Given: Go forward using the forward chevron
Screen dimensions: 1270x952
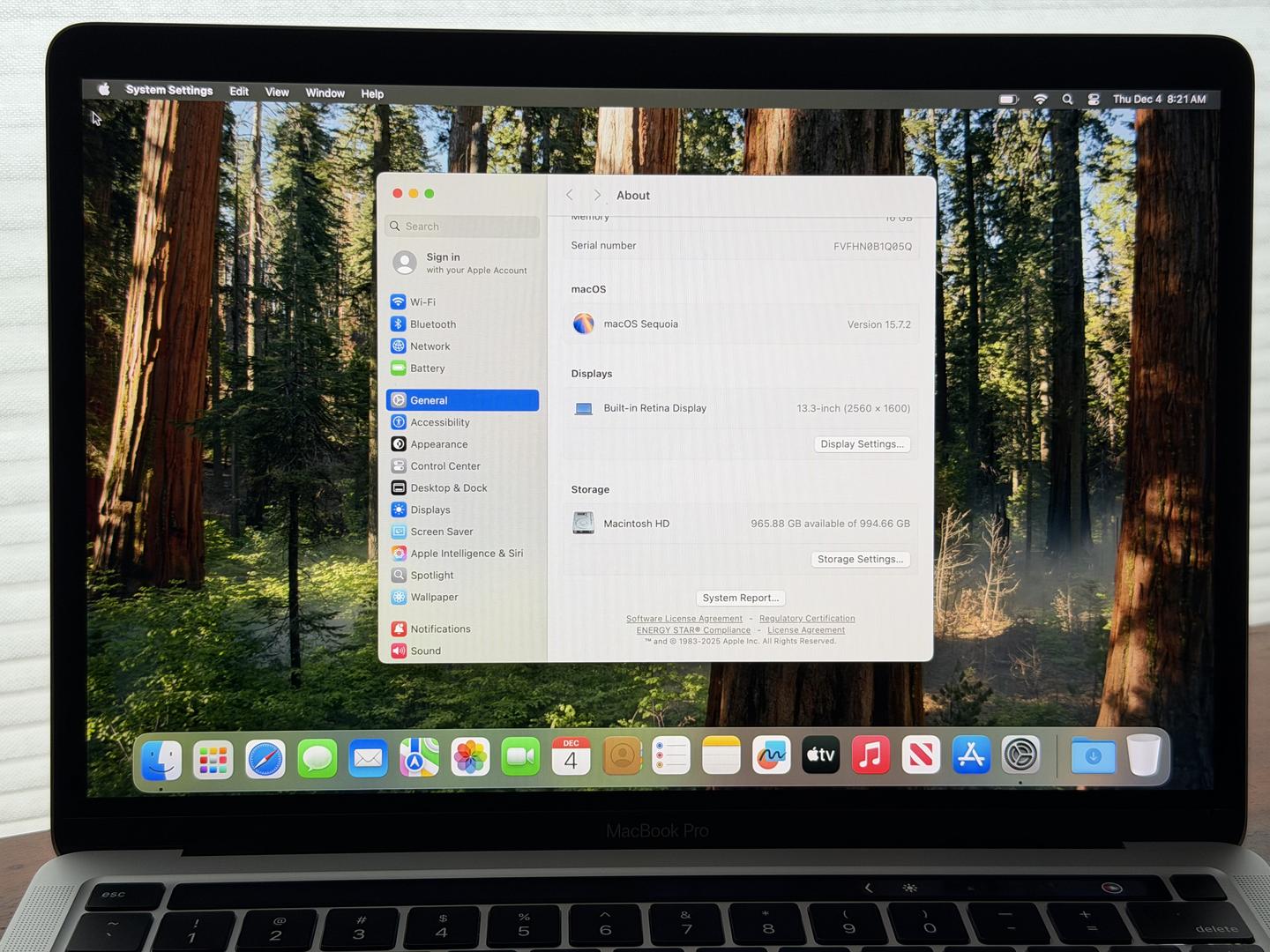Looking at the screenshot, I should [597, 195].
